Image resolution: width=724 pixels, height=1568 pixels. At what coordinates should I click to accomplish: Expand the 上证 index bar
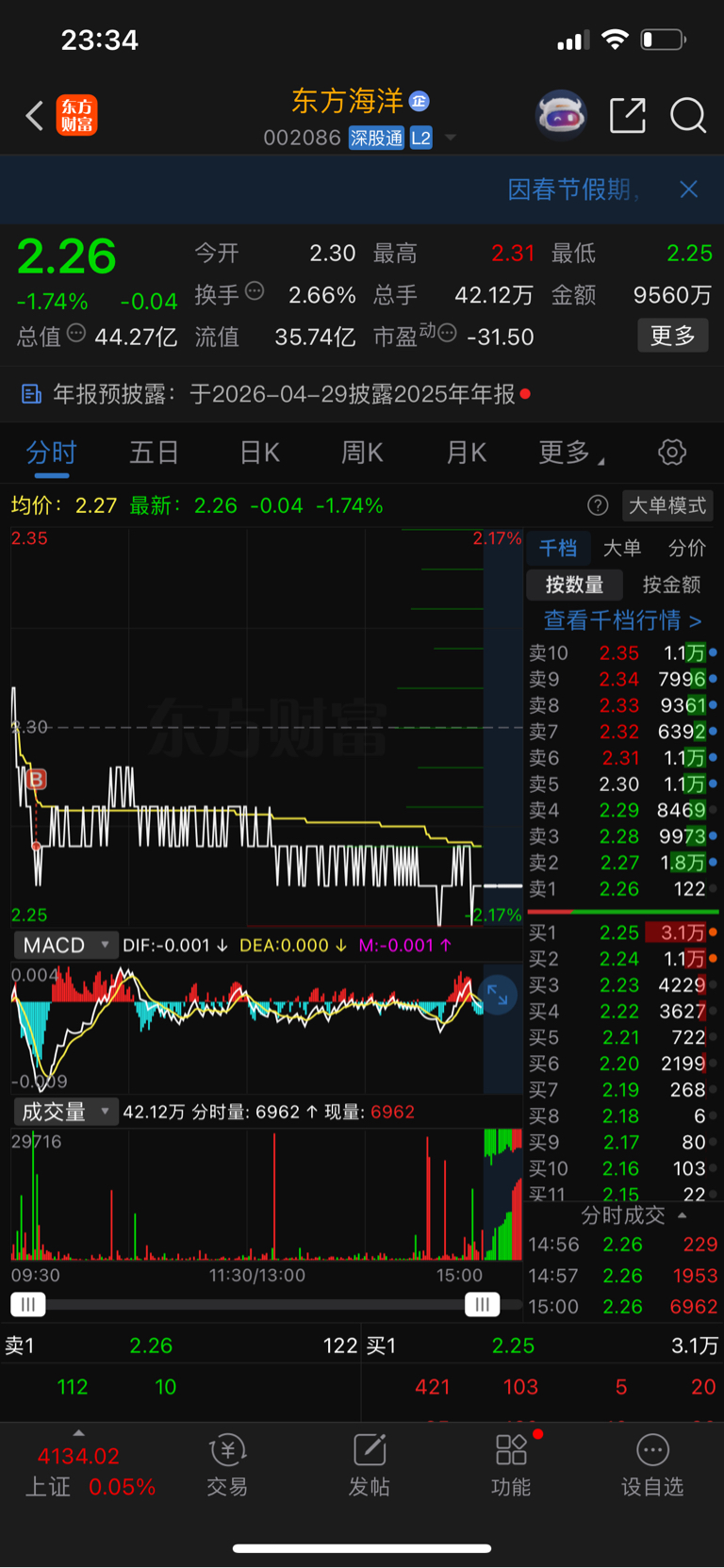tap(79, 1432)
